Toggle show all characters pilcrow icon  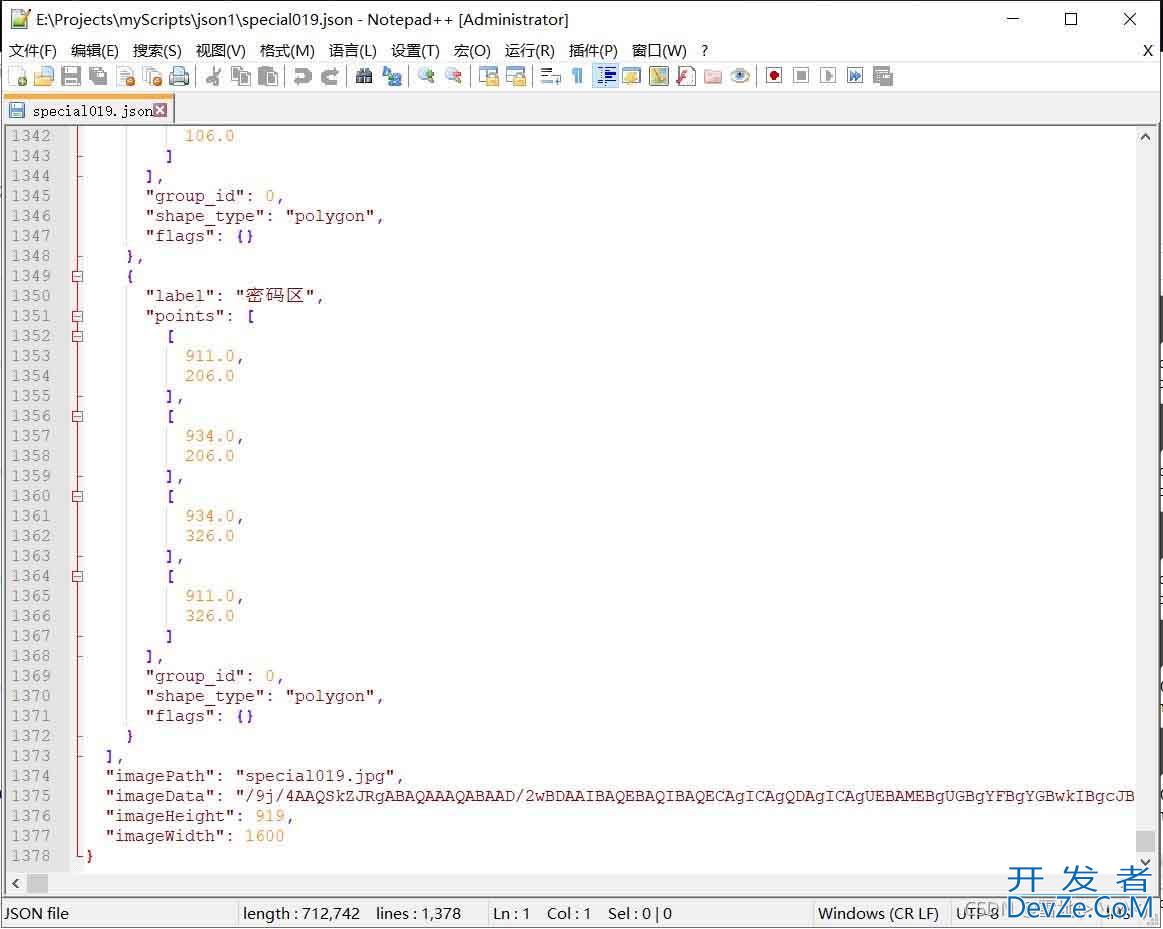577,76
